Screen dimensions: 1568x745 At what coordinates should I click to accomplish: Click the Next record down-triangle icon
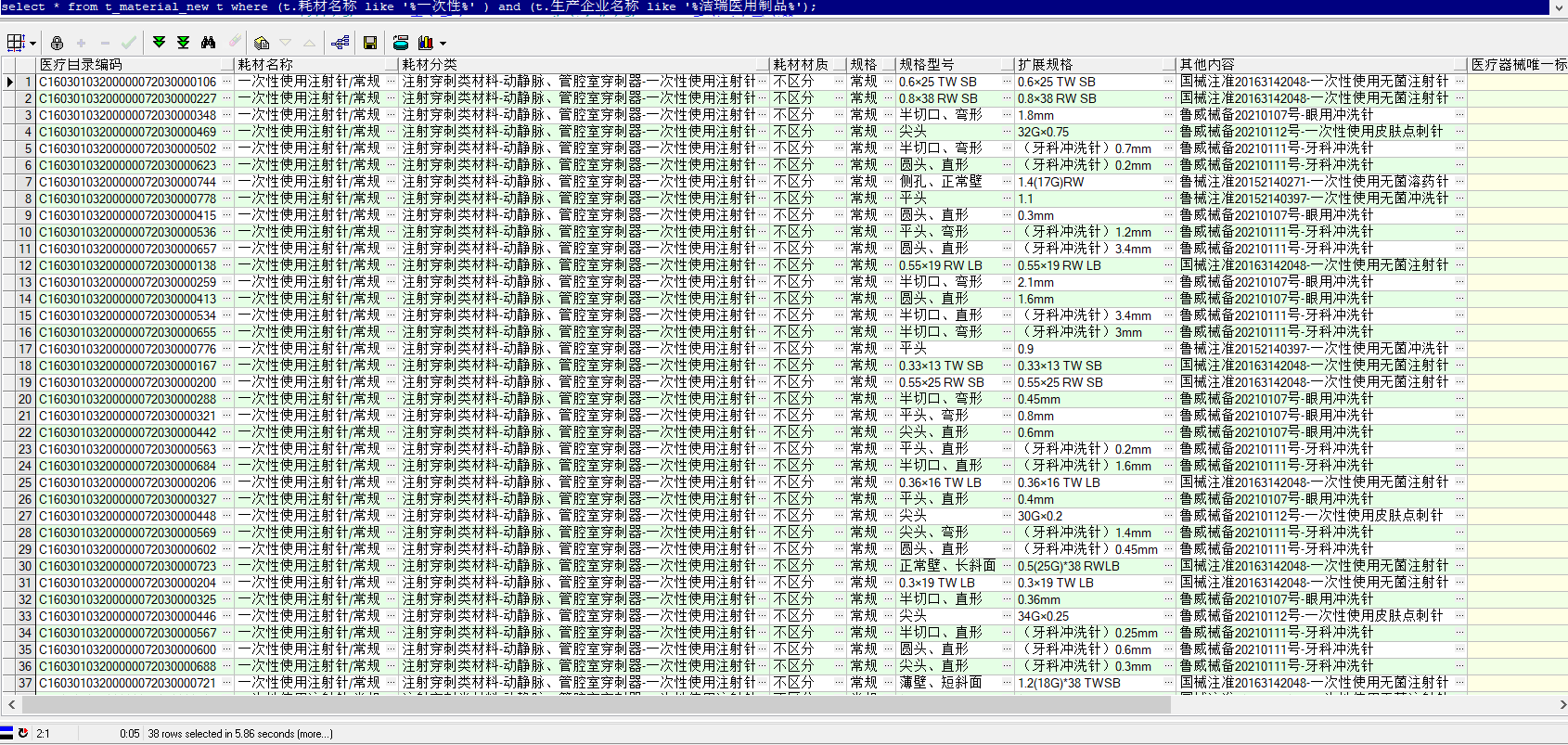[286, 43]
